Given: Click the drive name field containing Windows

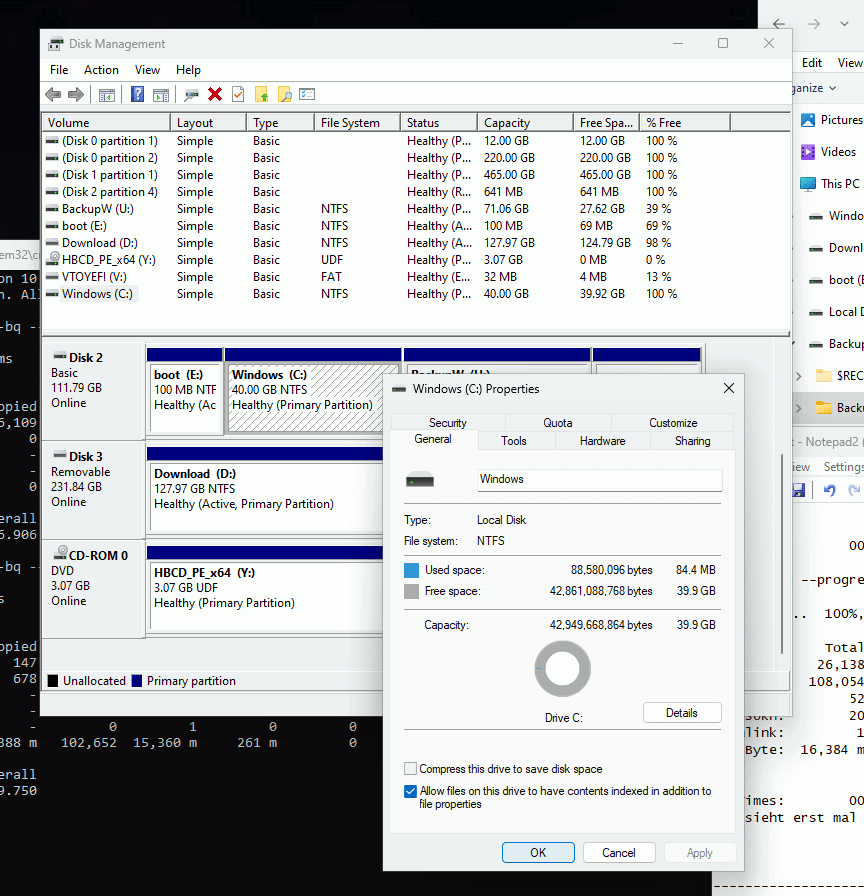Looking at the screenshot, I should click(x=600, y=479).
